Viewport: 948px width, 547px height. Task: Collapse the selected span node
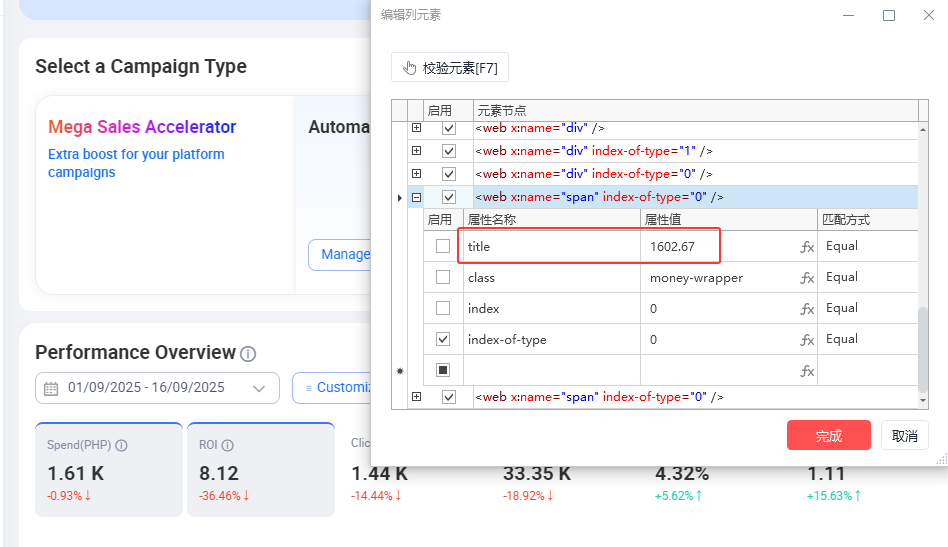pyautogui.click(x=417, y=197)
